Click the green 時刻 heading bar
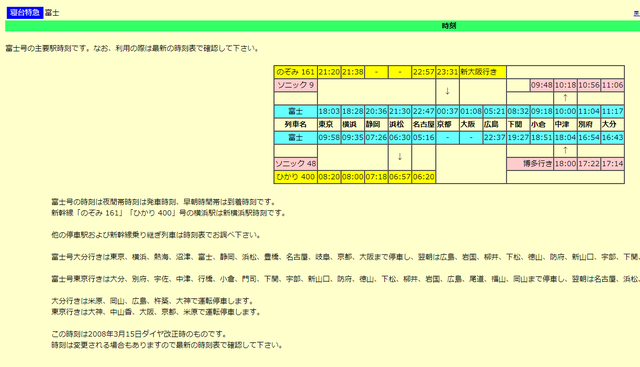Screen dimensions: 640x367 click(322, 26)
